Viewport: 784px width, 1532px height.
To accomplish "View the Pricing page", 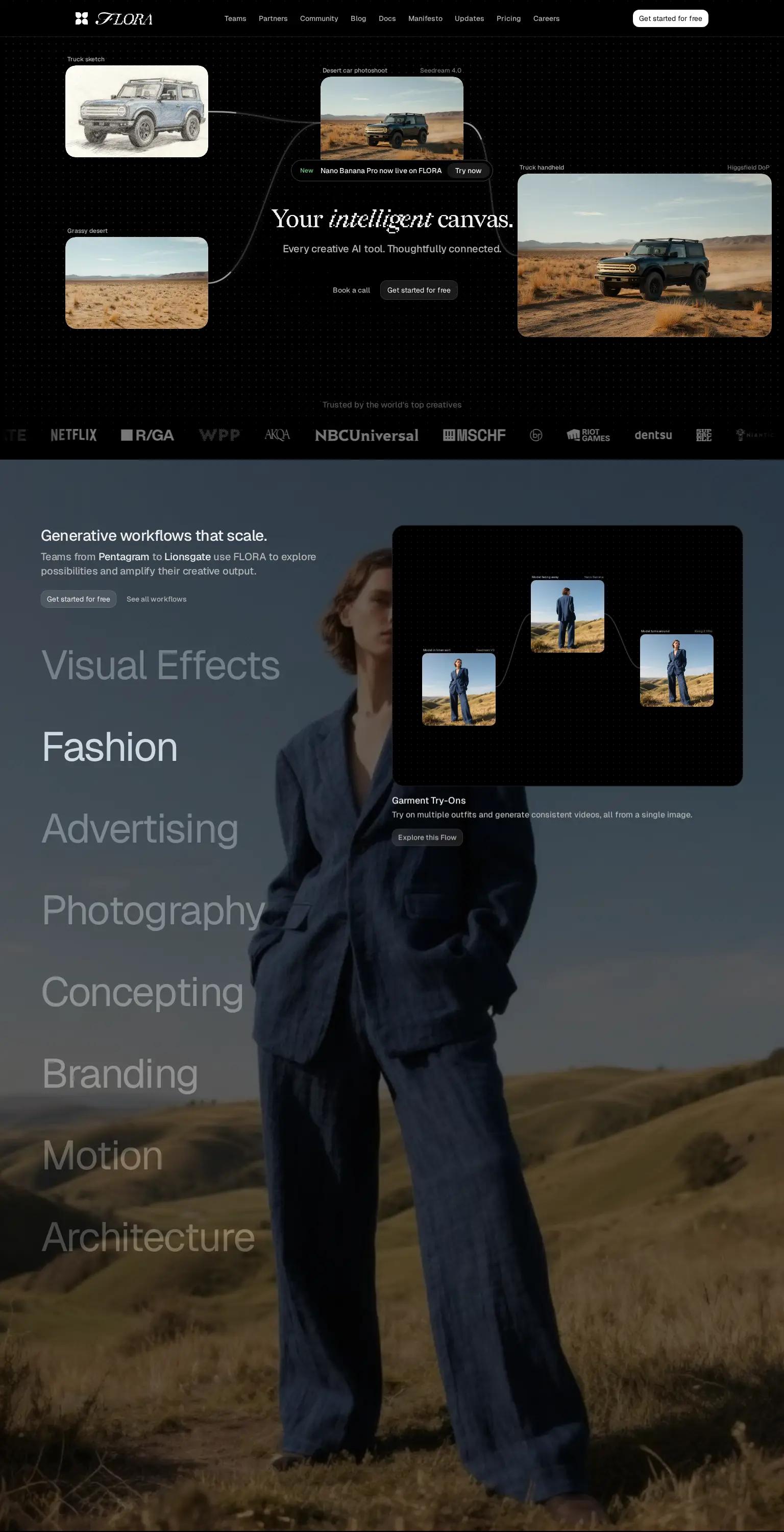I will coord(508,18).
